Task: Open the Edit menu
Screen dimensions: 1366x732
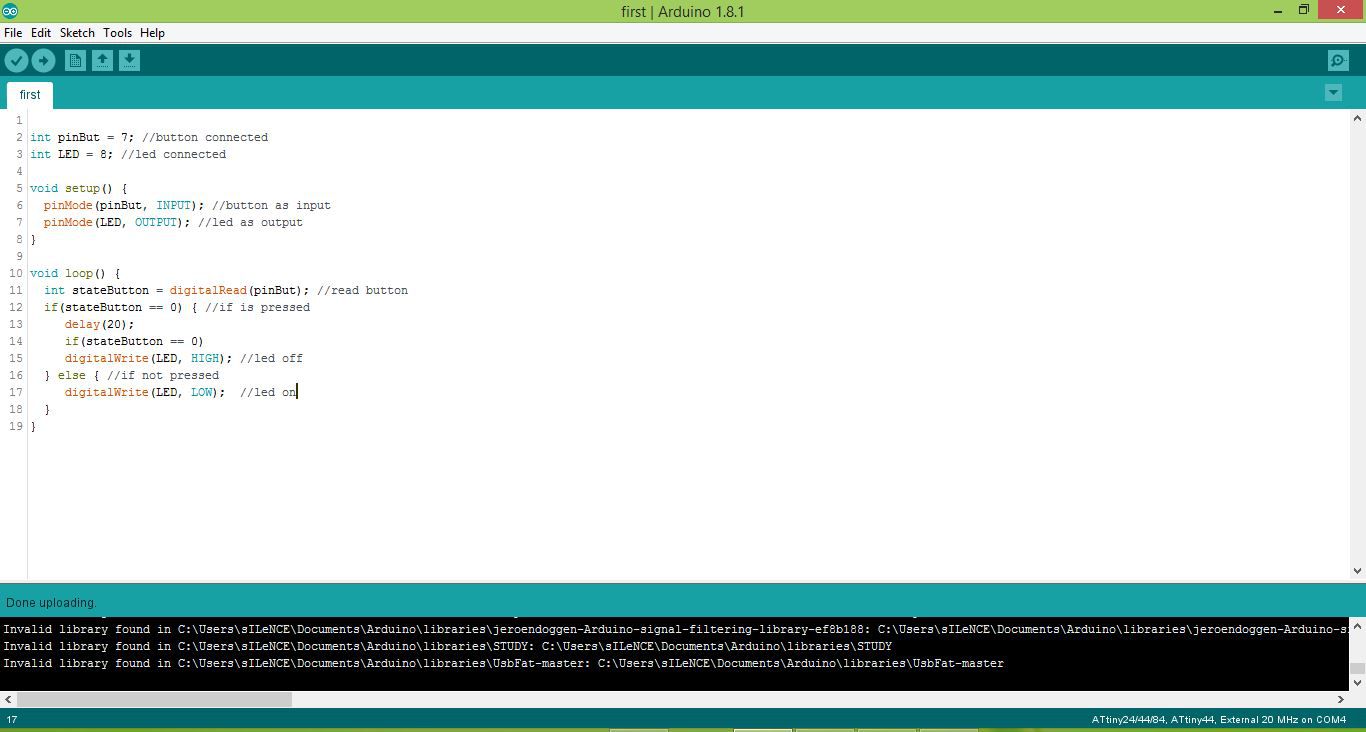Action: coord(41,33)
